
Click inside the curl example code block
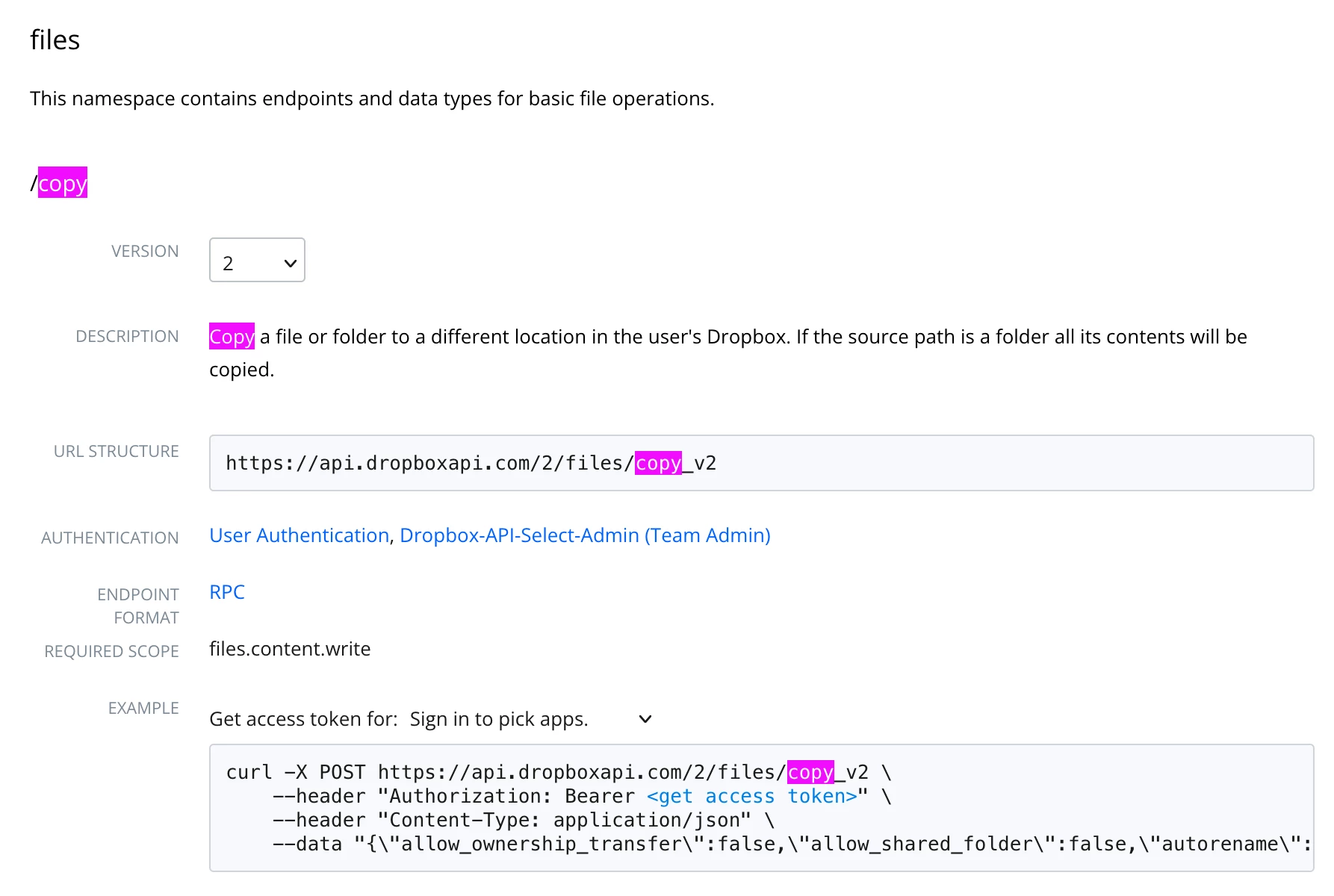[761, 808]
